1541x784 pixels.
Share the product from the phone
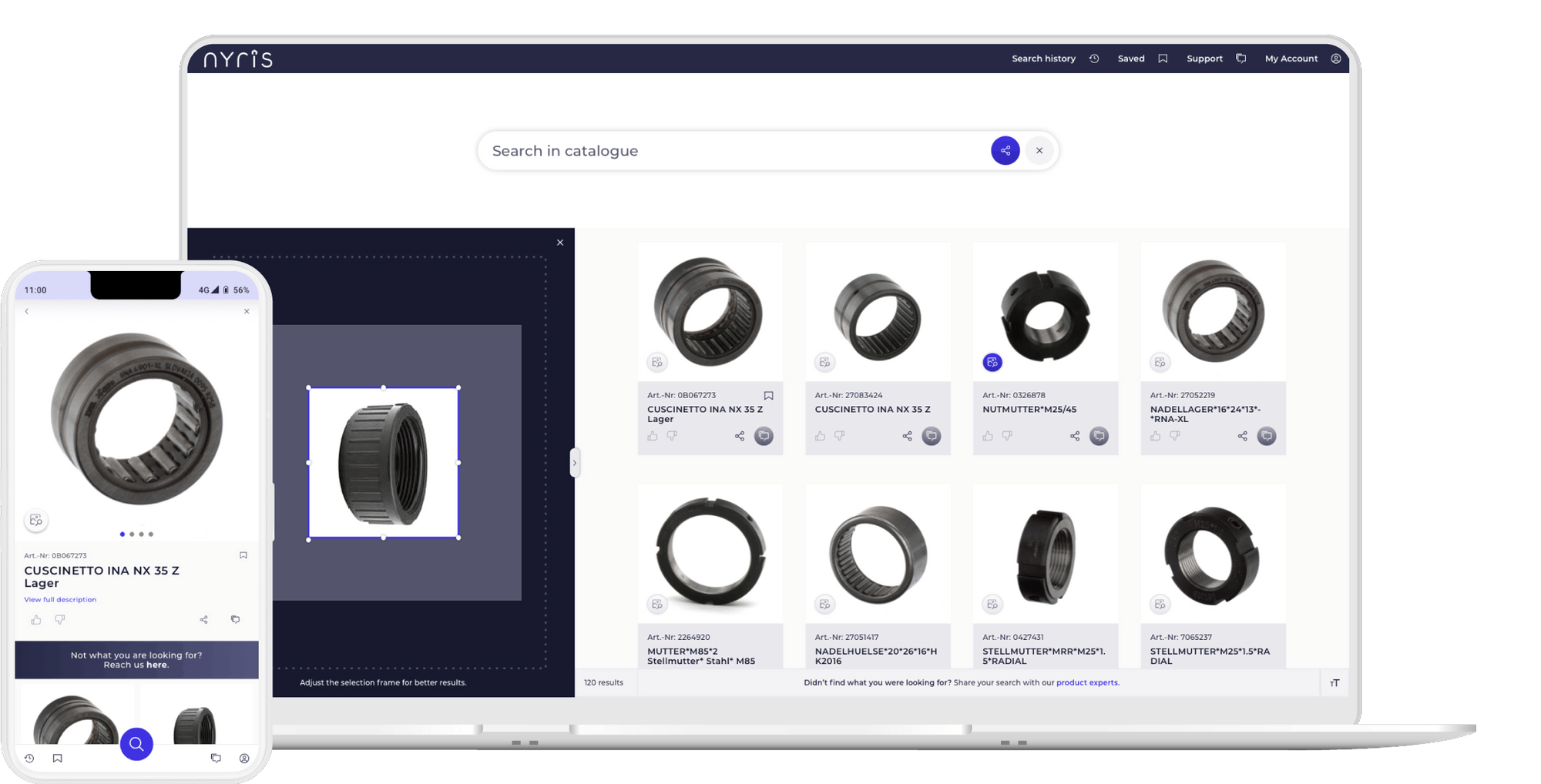tap(204, 619)
